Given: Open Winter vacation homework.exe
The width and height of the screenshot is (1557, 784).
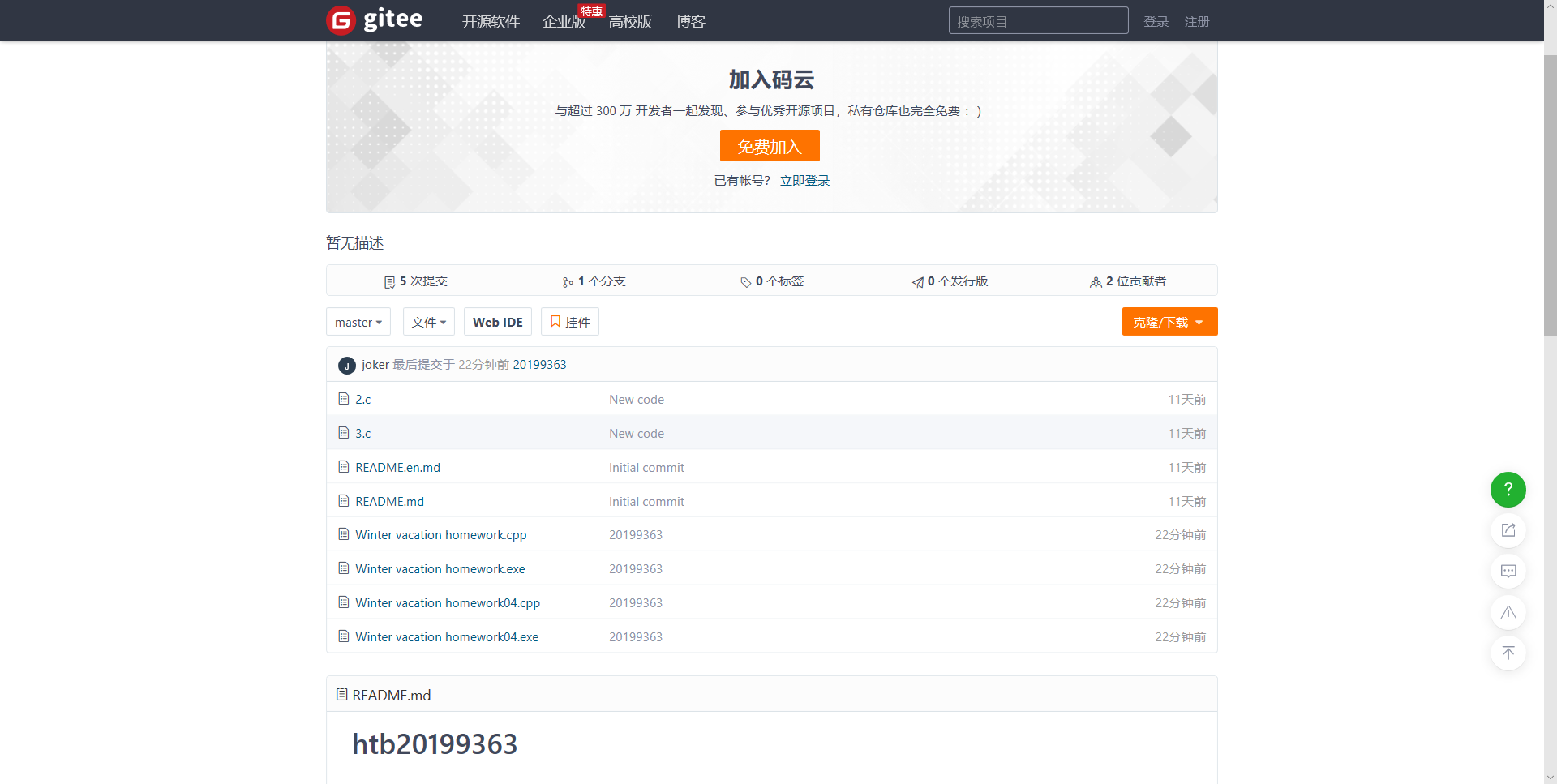Looking at the screenshot, I should [440, 569].
